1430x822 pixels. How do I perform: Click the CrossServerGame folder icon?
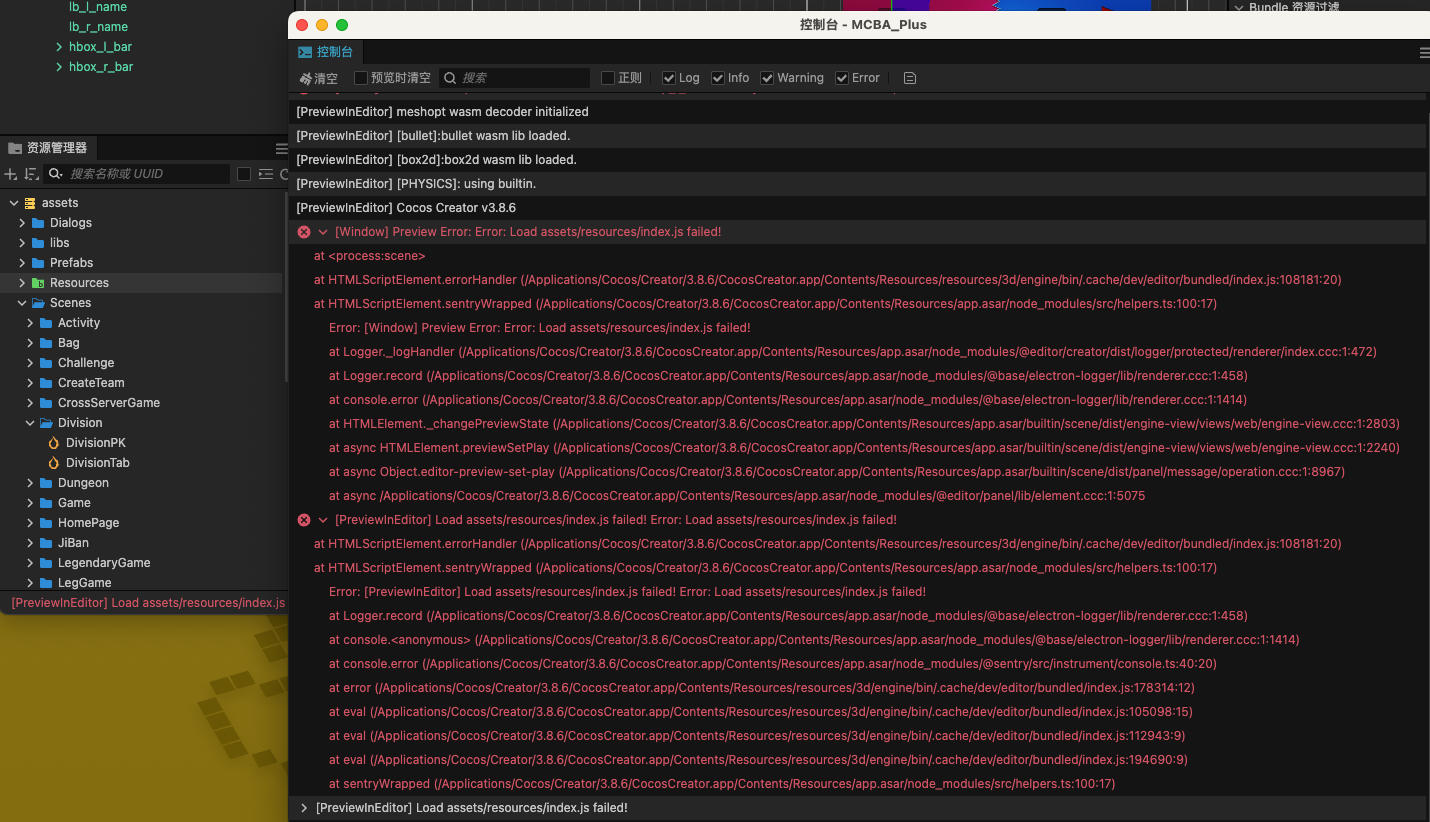[46, 403]
